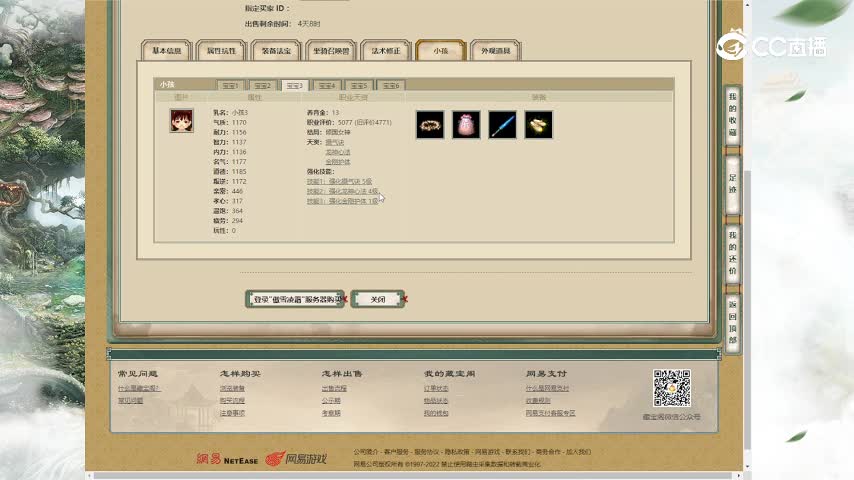Click the horizontal scrollbar right arrow
This screenshot has width=854, height=480.
click(x=739, y=476)
